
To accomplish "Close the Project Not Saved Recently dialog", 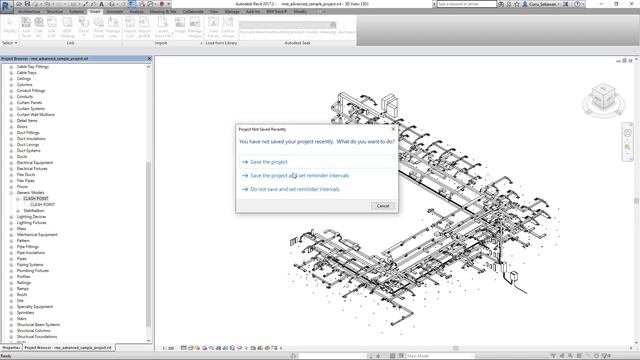I will 393,129.
